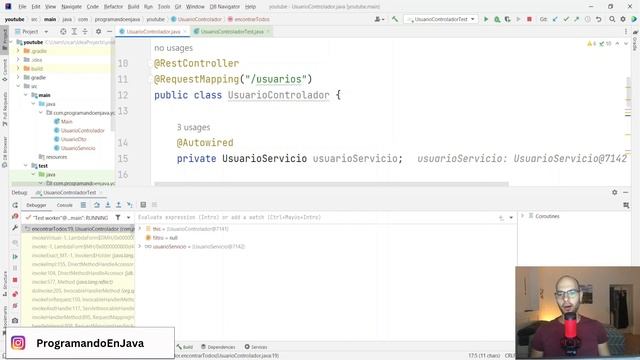640x360 pixels.
Task: Collapse the main folder in the project tree
Action: [26, 95]
